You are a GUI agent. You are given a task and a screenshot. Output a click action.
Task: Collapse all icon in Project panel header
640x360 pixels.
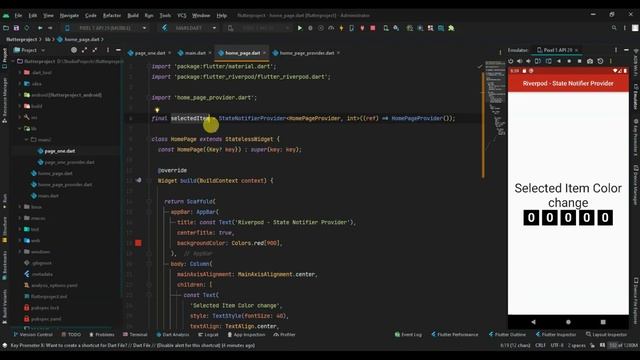(x=95, y=50)
